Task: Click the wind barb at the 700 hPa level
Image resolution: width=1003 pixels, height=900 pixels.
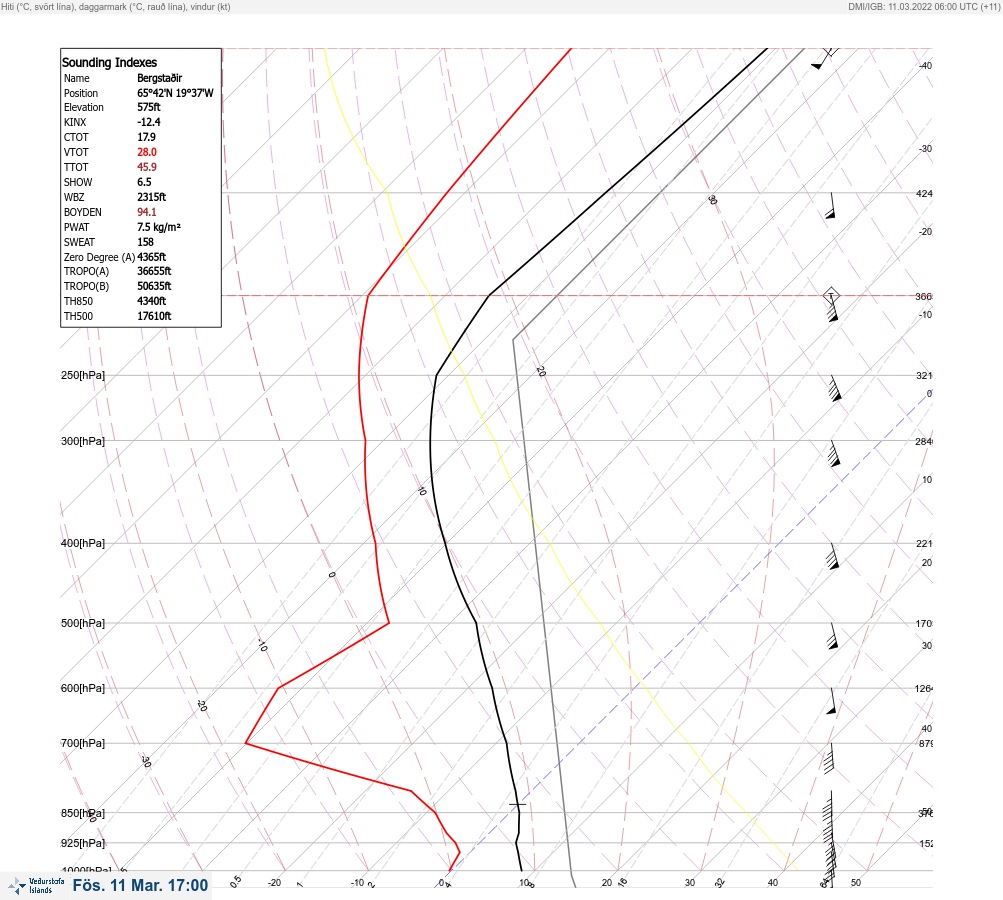Action: tap(829, 758)
